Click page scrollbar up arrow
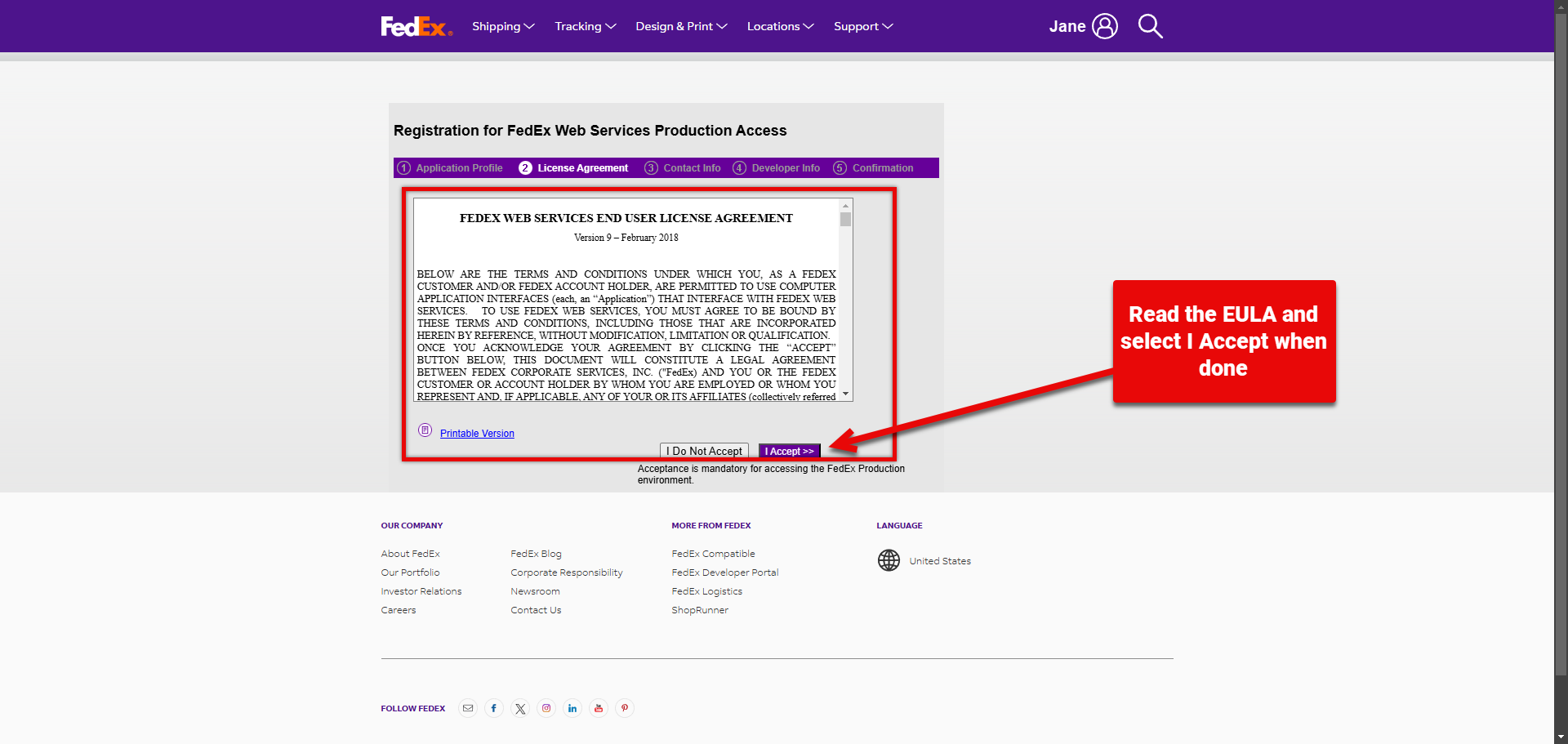 [1561, 7]
